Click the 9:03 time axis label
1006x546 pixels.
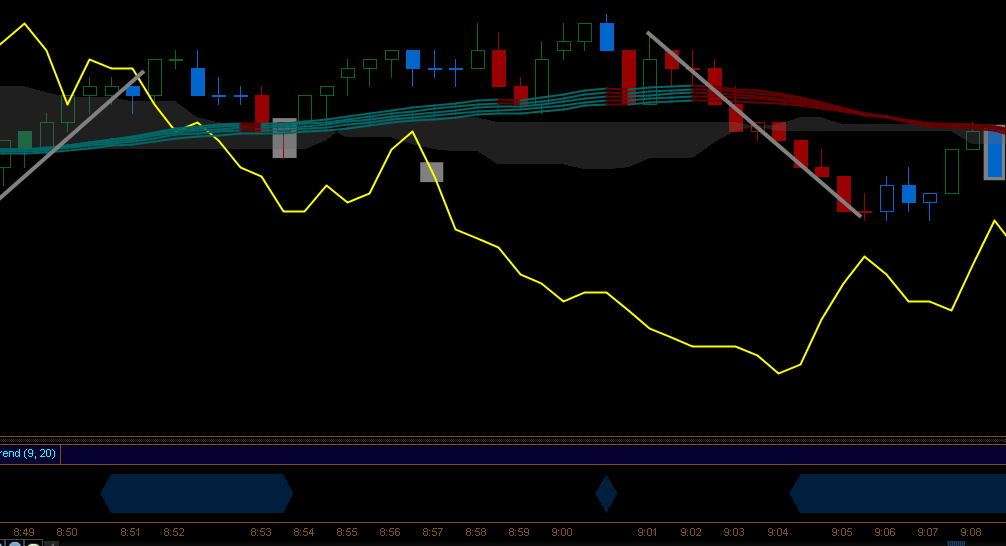[x=734, y=532]
